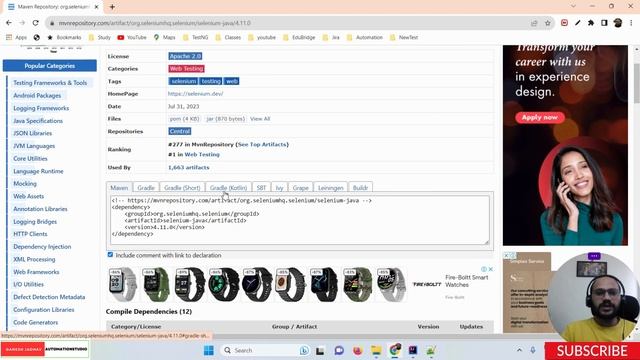Click inside the Maven dependency code box
The width and height of the screenshot is (640, 360).
(x=300, y=220)
